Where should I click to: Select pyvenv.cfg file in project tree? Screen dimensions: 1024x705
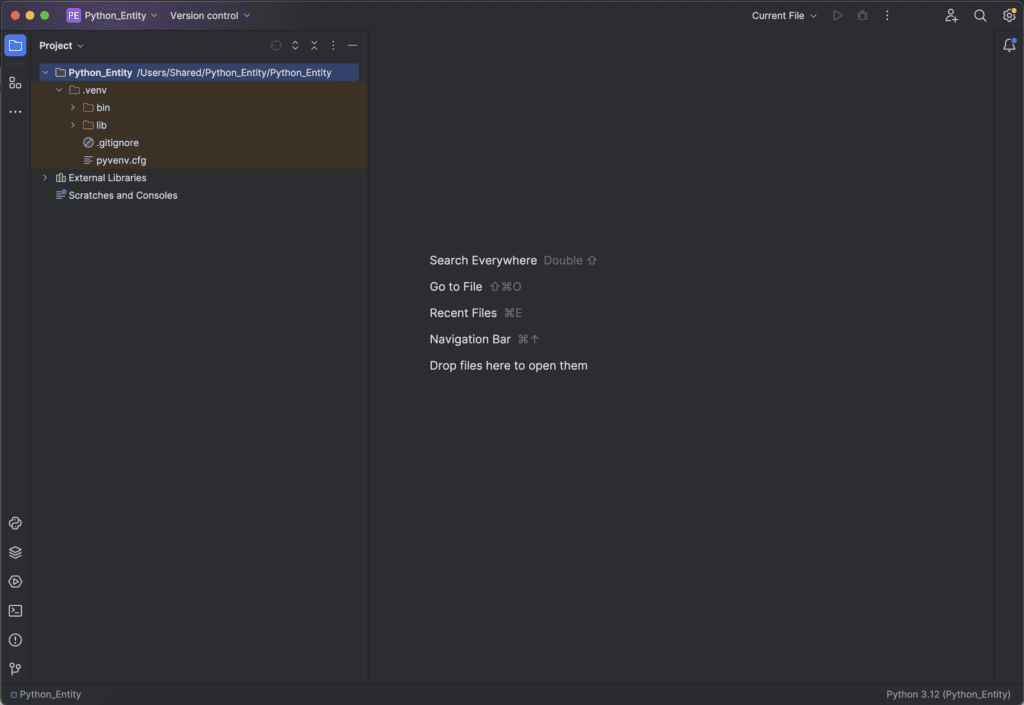121,160
